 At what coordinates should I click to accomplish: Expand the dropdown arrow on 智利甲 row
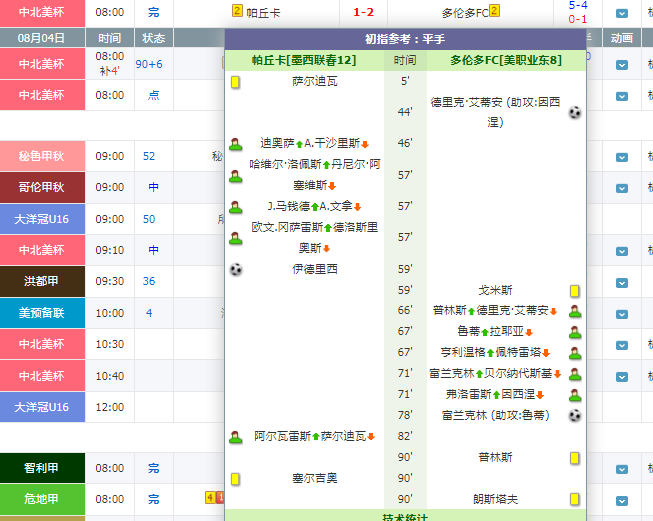(x=623, y=468)
